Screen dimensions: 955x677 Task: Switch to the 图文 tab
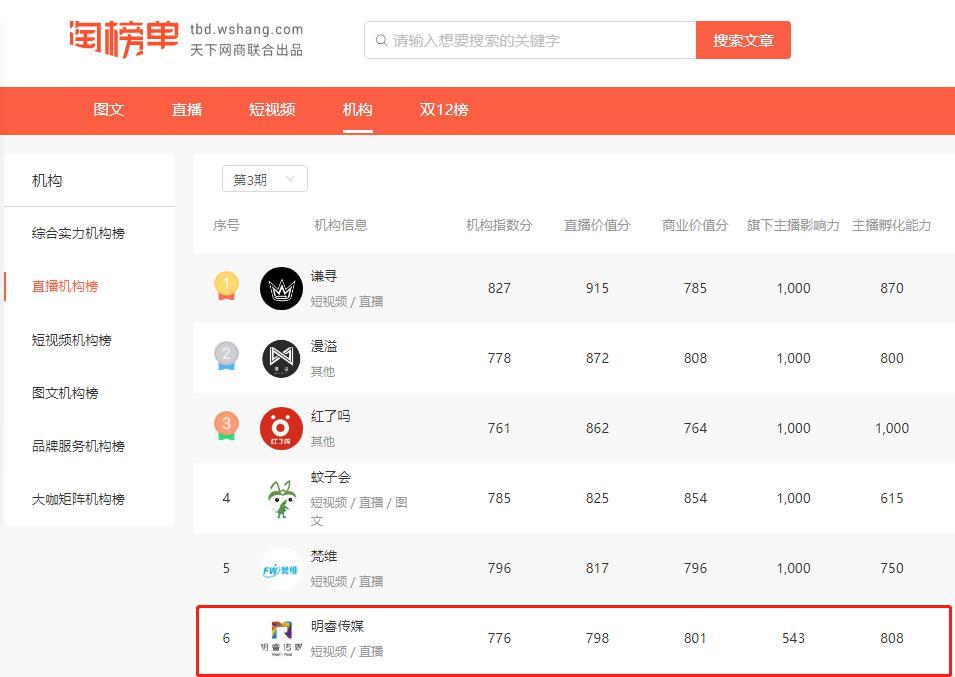click(x=108, y=110)
